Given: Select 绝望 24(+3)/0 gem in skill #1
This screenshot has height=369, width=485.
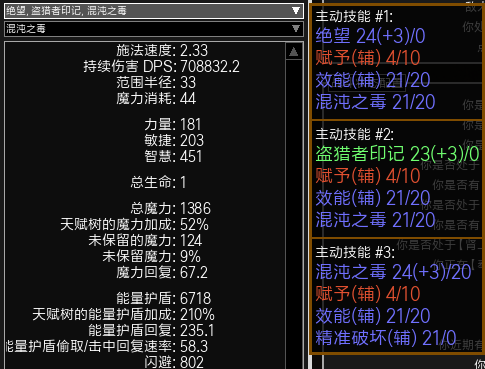Looking at the screenshot, I should 370,36.
